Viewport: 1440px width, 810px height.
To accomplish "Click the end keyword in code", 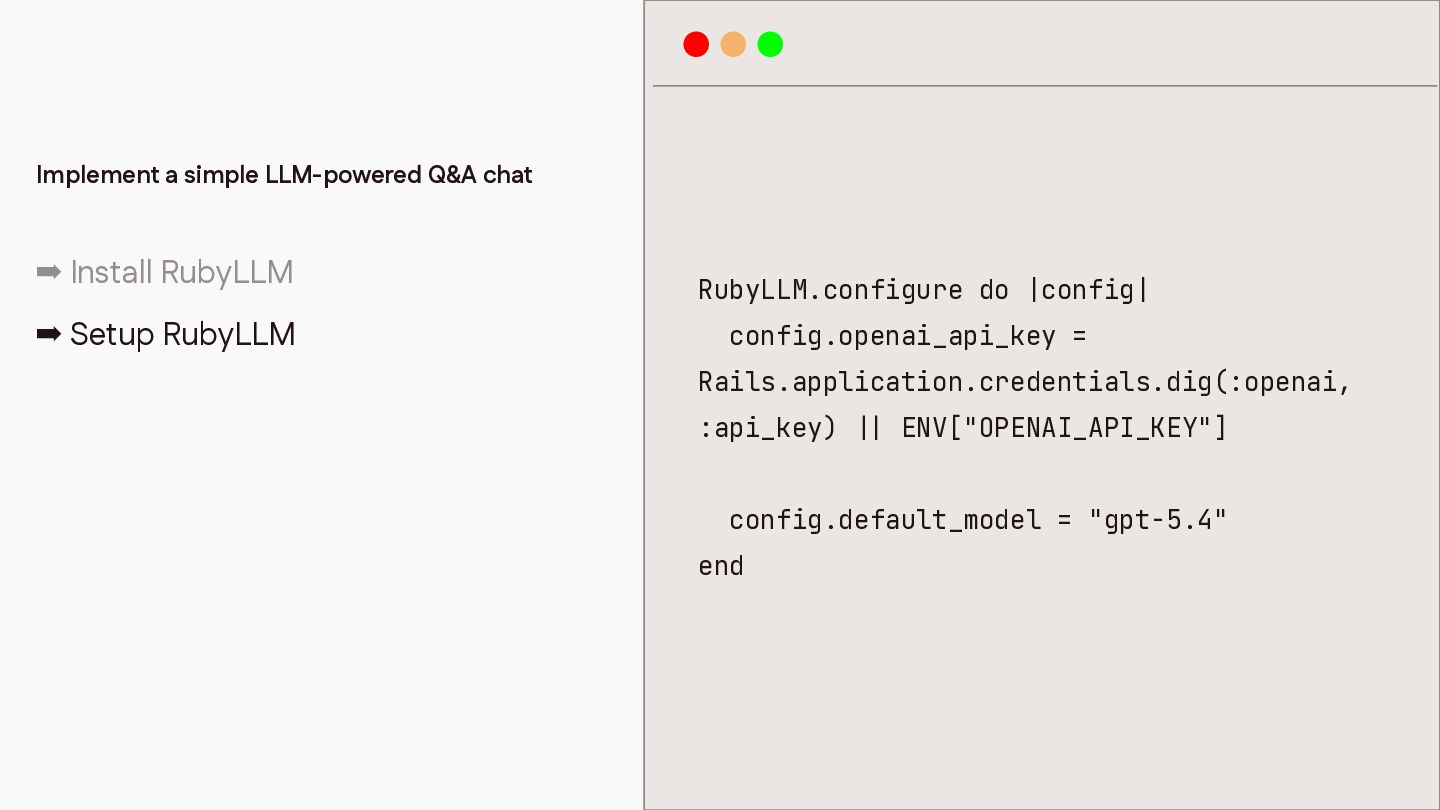I will 721,566.
